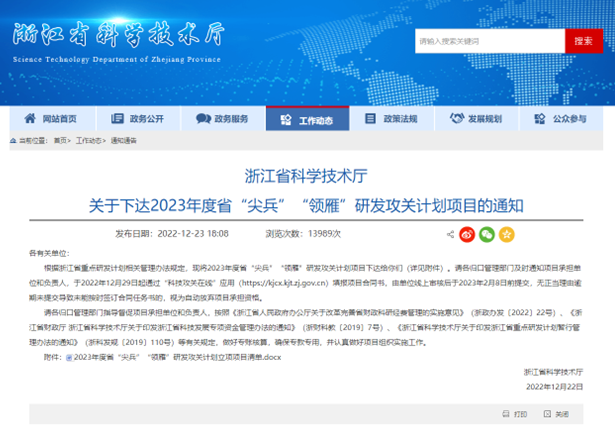
Task: Open the 政务服务 menu
Action: [223, 118]
